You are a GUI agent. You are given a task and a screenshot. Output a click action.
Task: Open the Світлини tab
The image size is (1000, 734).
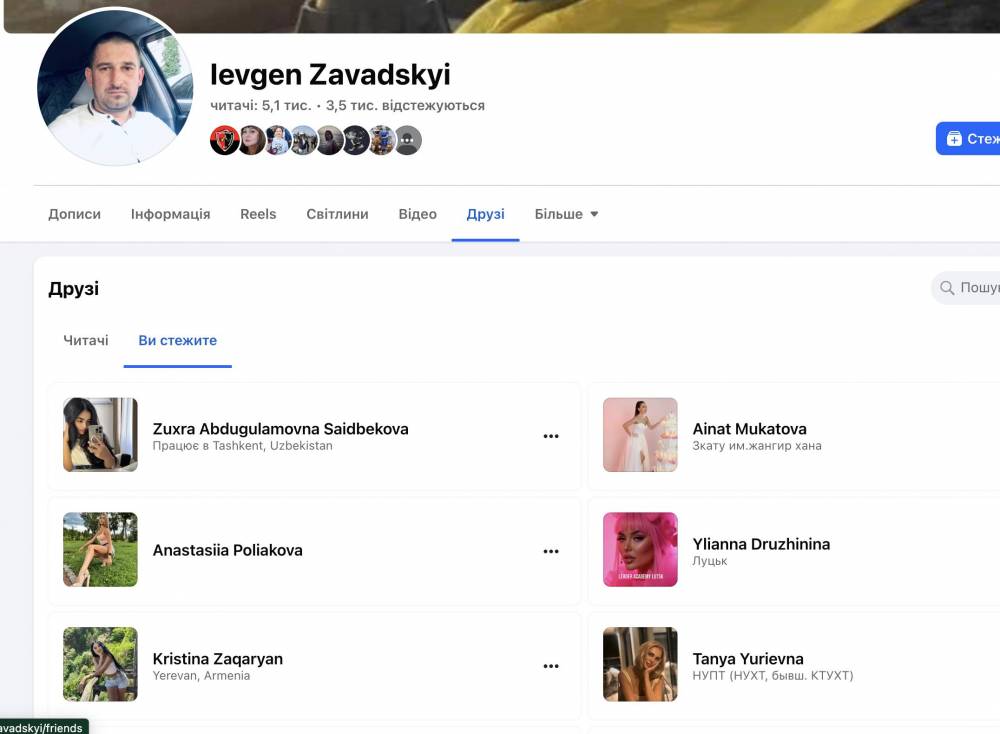337,214
